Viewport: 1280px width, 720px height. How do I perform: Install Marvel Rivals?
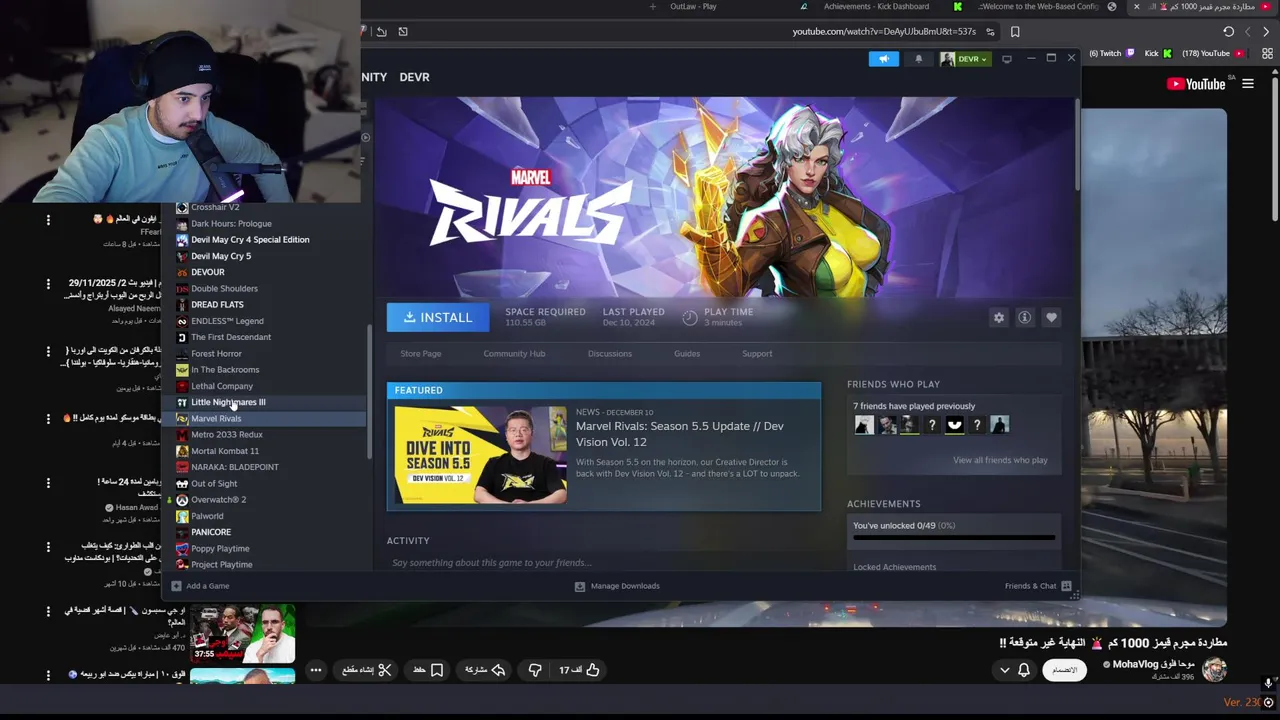438,317
